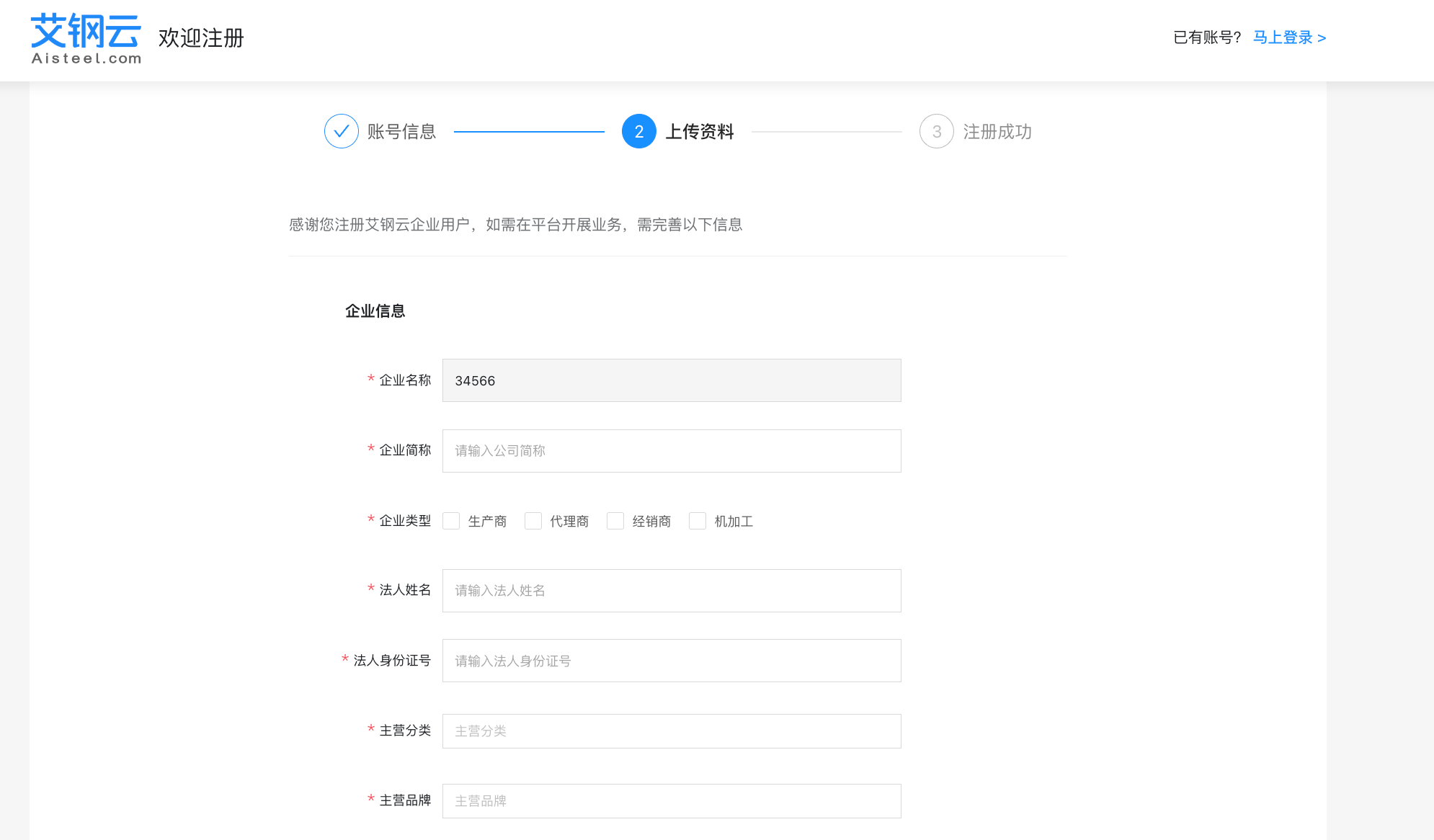The width and height of the screenshot is (1434, 840).
Task: Click the checkmark step icon for 账号信息
Action: (341, 131)
